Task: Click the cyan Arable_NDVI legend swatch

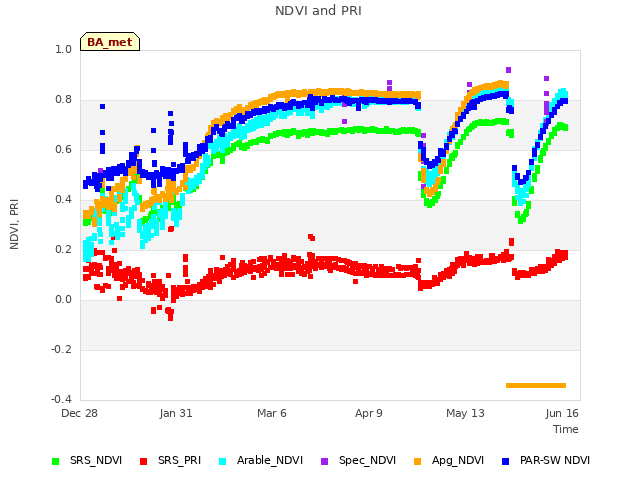Action: click(x=222, y=461)
